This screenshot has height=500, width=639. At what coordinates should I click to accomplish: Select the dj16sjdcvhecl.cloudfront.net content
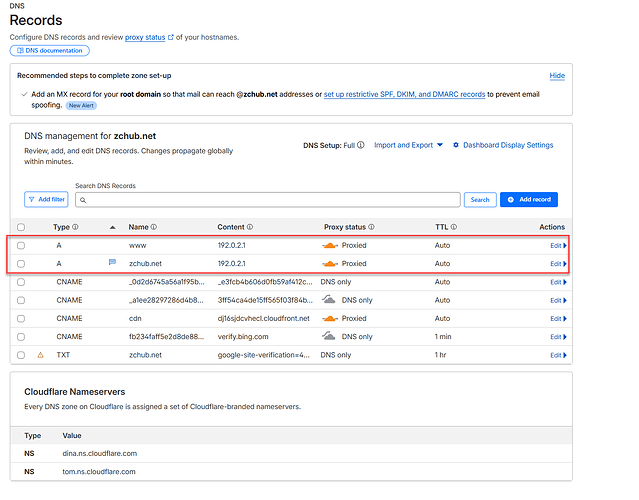click(263, 319)
